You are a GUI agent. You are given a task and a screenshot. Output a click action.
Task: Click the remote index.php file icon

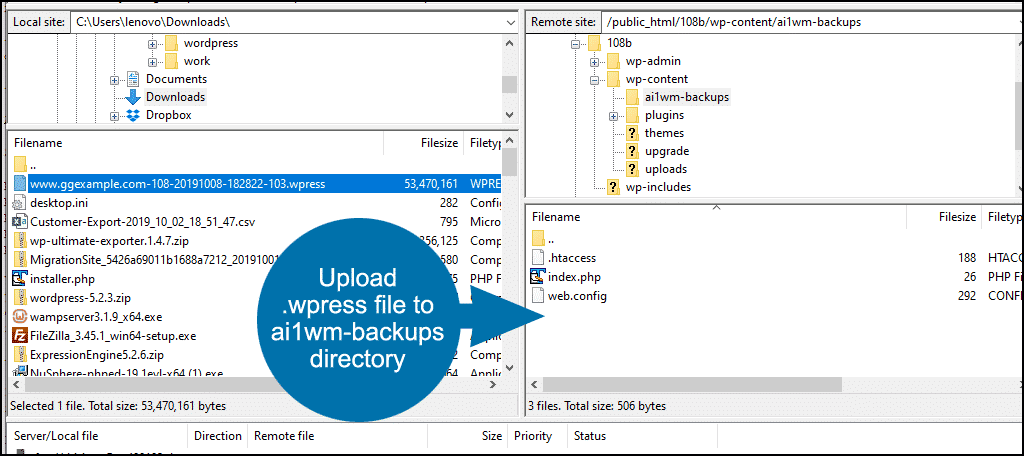pyautogui.click(x=537, y=277)
